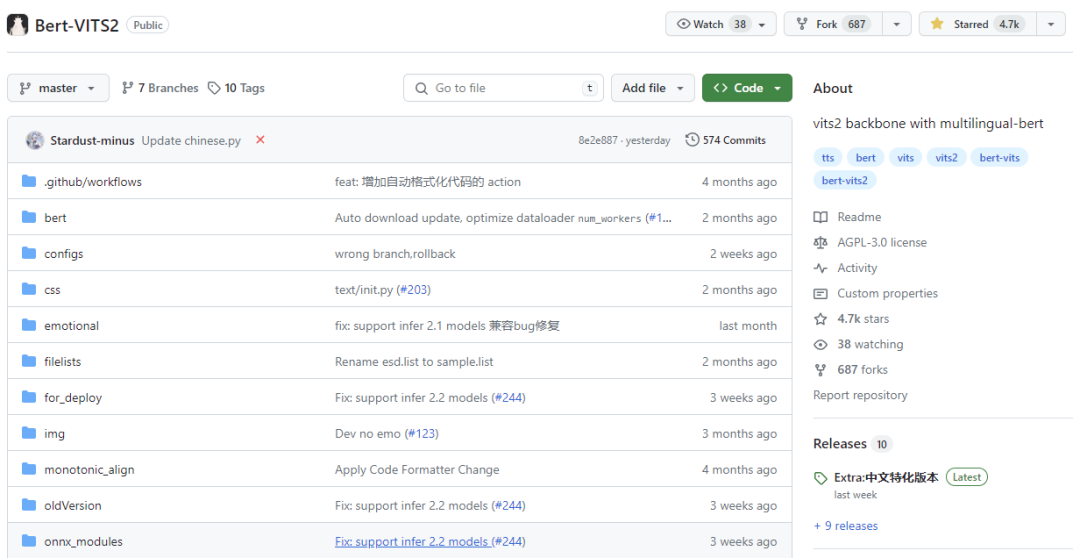Click the Stardust-minus author avatar
Screen dimensions: 1080x558
coord(35,141)
